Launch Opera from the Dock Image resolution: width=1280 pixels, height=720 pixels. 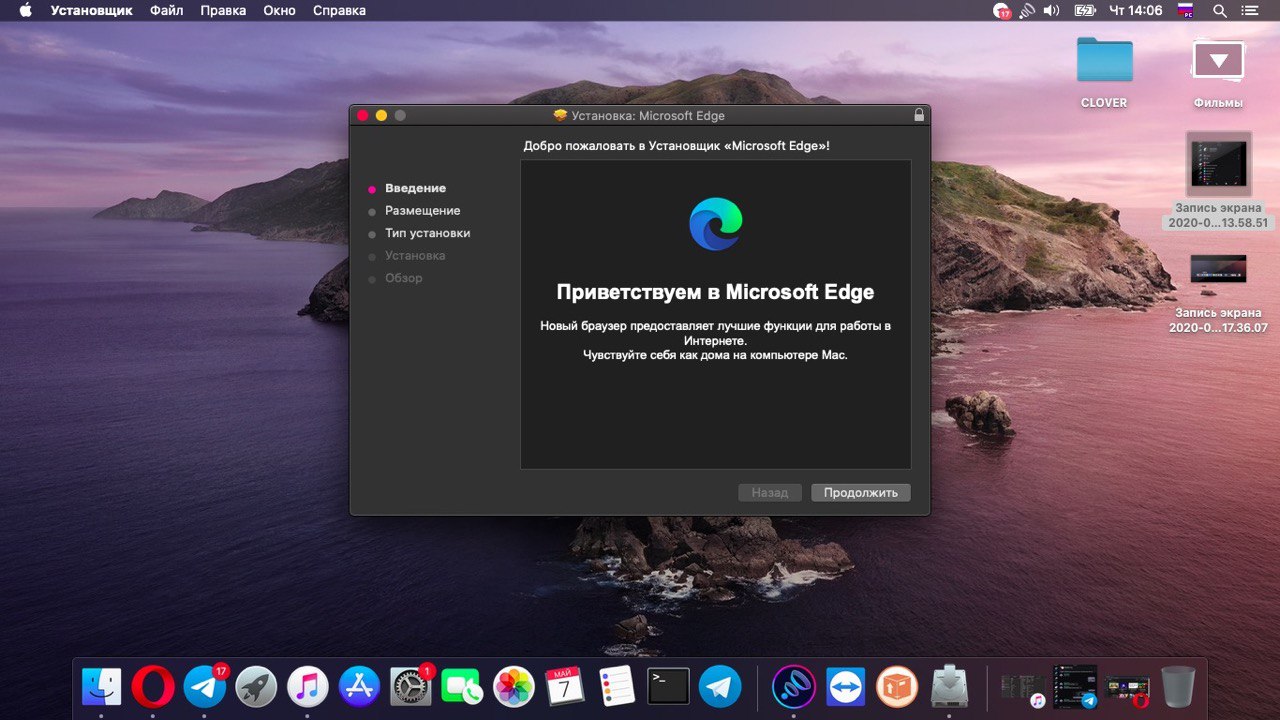153,687
